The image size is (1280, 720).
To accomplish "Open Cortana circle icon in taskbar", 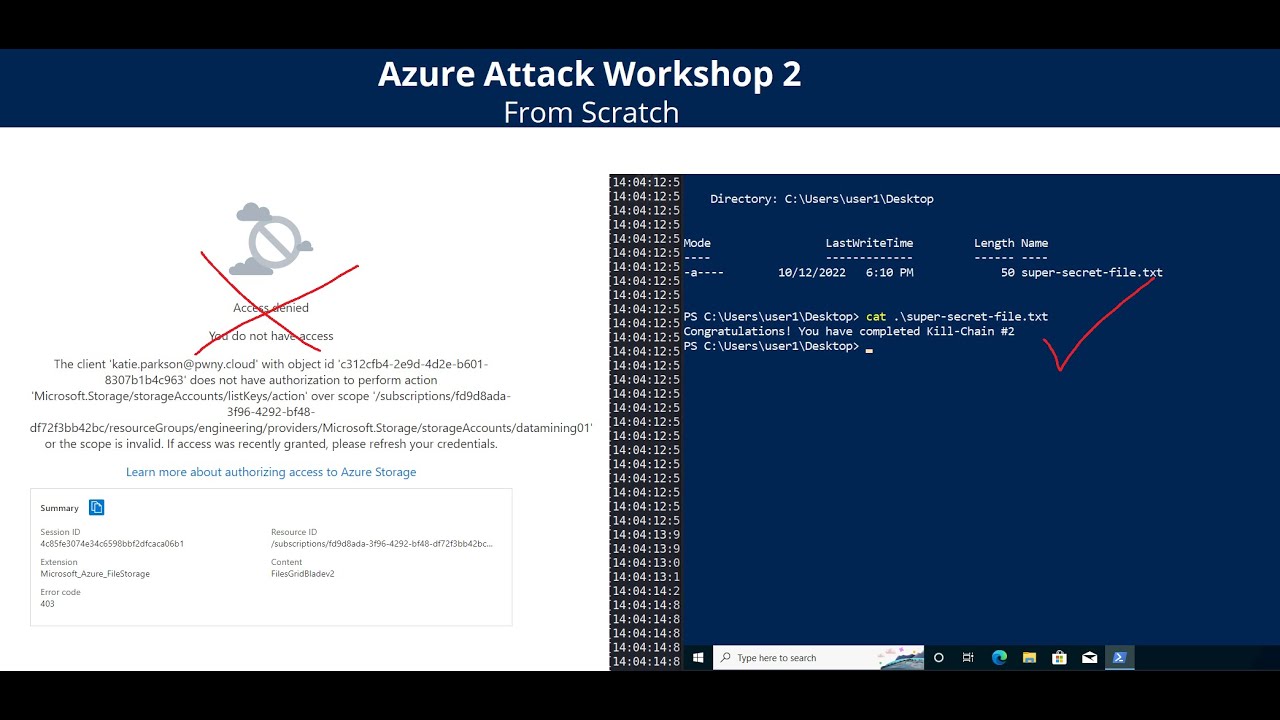I will pyautogui.click(x=938, y=658).
